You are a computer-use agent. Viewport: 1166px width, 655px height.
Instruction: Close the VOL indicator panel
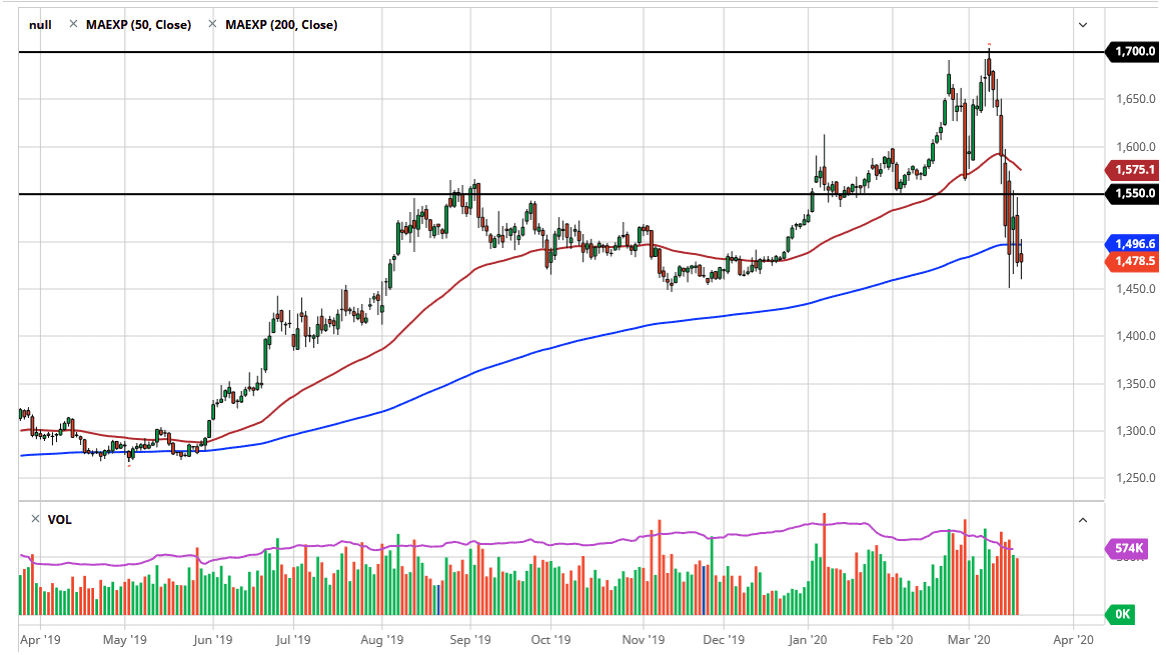(x=35, y=519)
